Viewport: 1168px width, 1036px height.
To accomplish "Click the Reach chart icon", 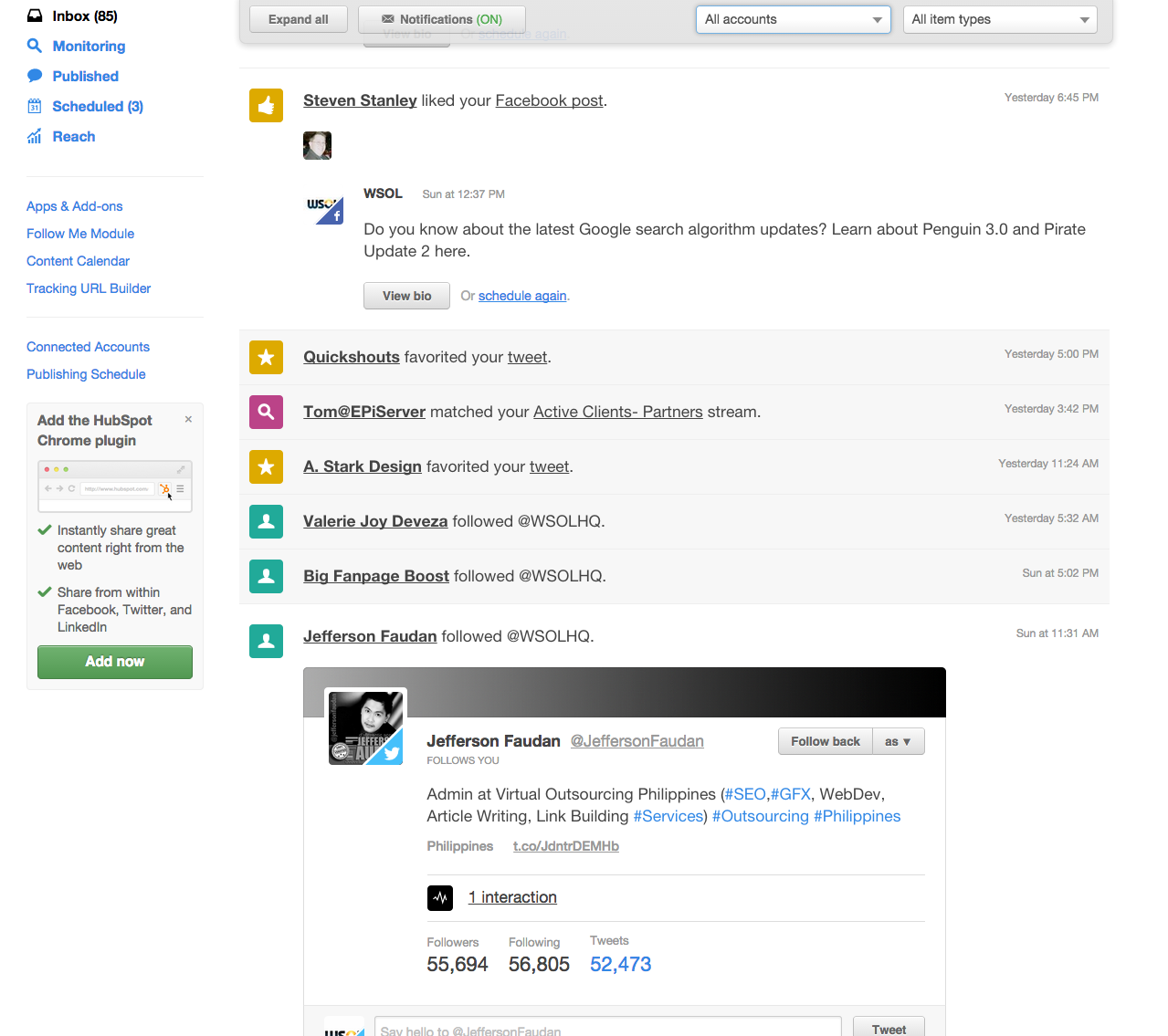I will 35,136.
